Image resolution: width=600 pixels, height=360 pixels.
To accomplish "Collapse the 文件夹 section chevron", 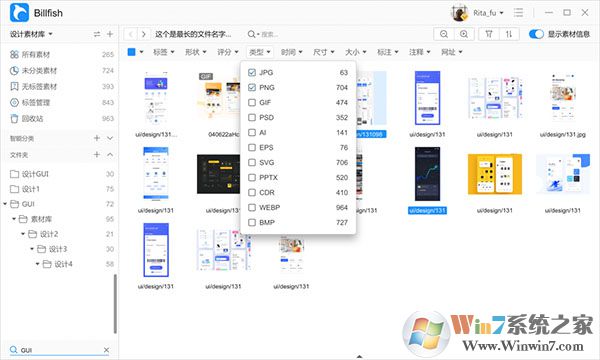I will pos(110,155).
